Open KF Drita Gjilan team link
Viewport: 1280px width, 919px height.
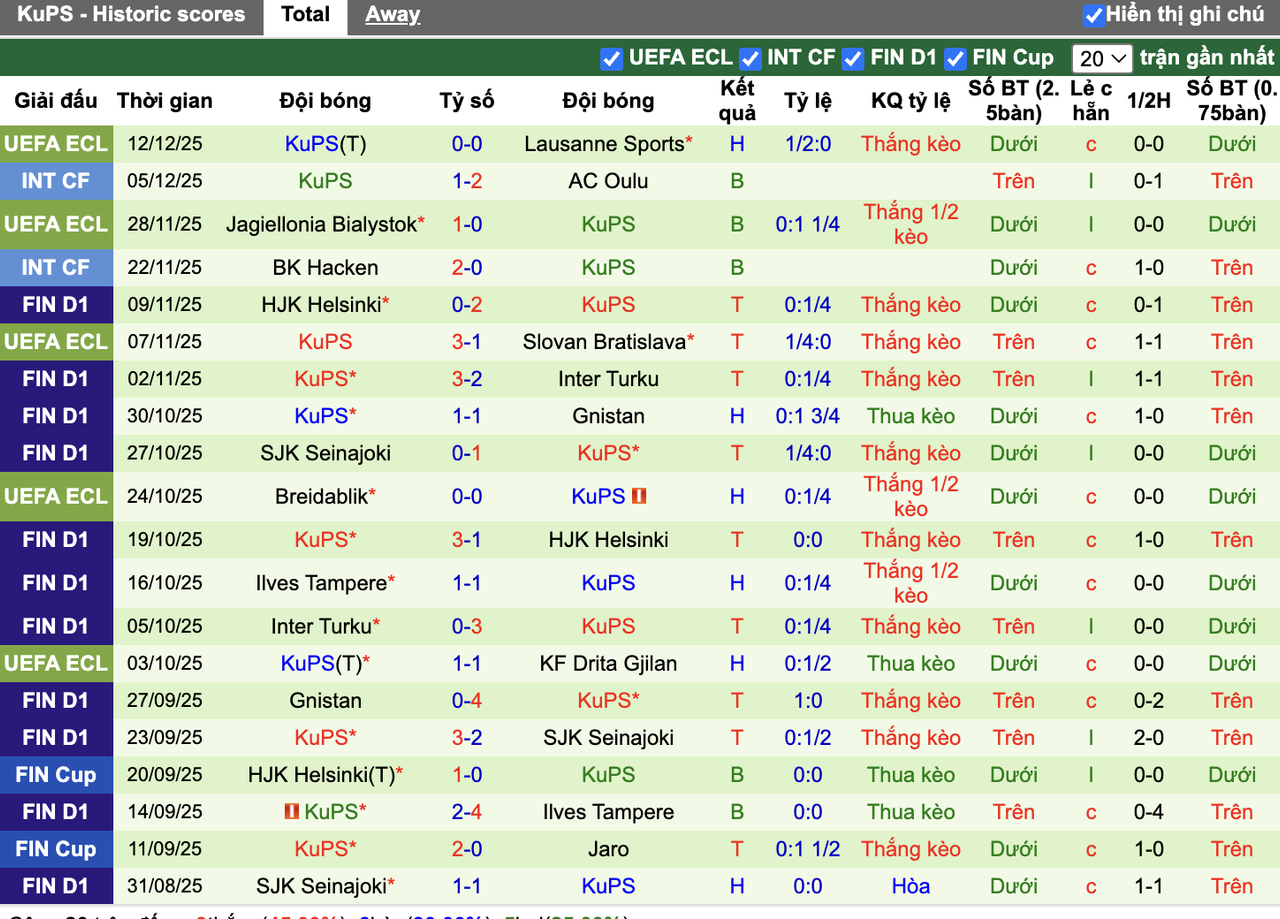(608, 663)
